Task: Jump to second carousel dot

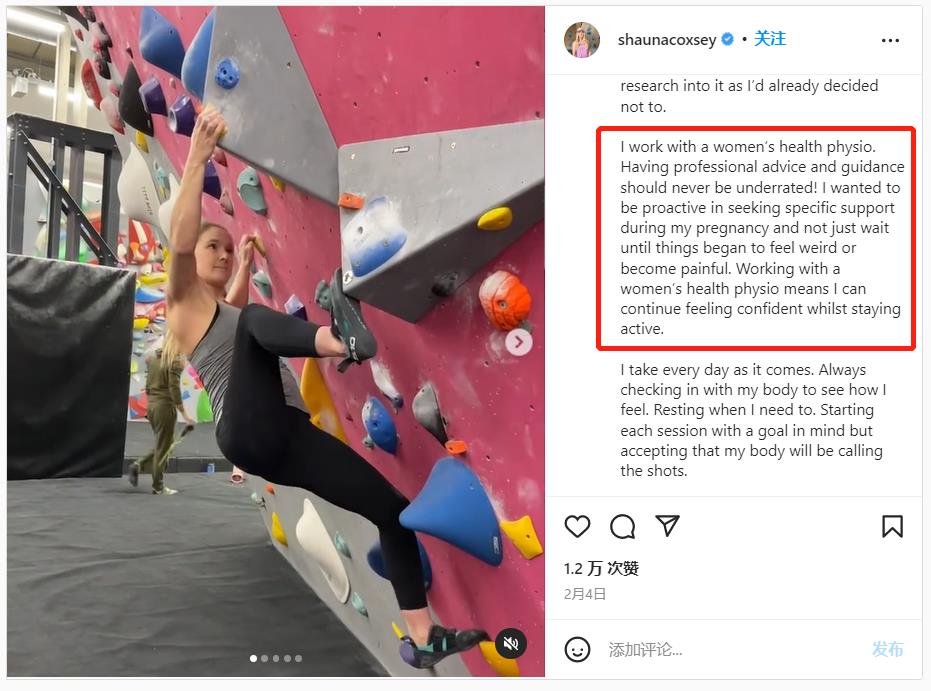Action: click(x=265, y=658)
